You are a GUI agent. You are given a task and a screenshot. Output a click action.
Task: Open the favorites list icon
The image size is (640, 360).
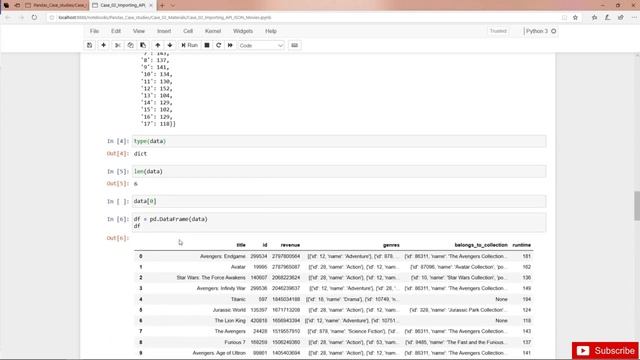[x=594, y=18]
